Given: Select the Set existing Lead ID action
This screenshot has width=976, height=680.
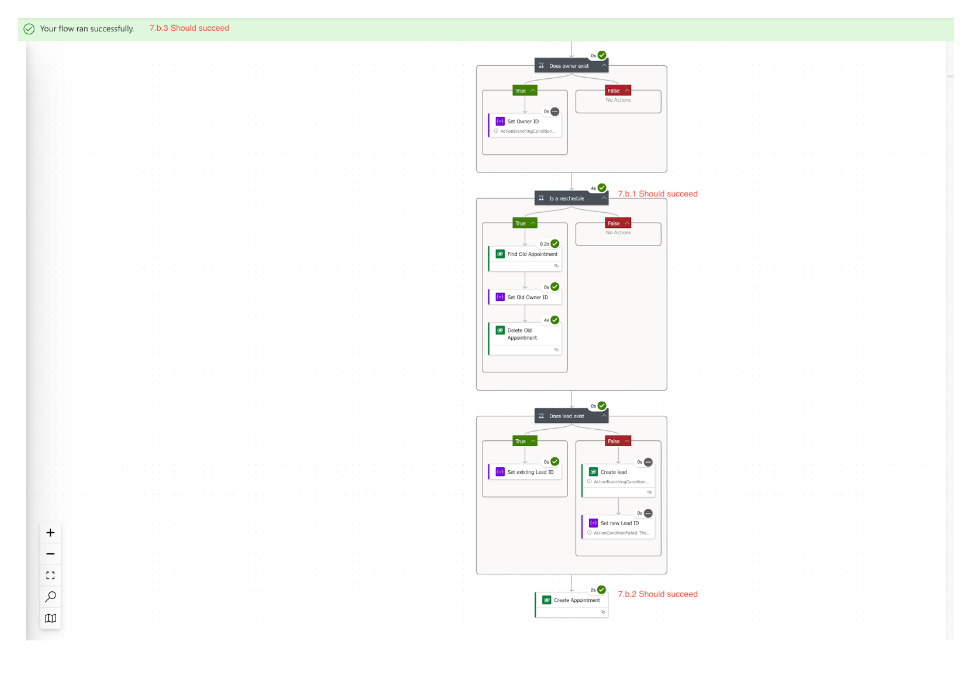Looking at the screenshot, I should [526, 472].
